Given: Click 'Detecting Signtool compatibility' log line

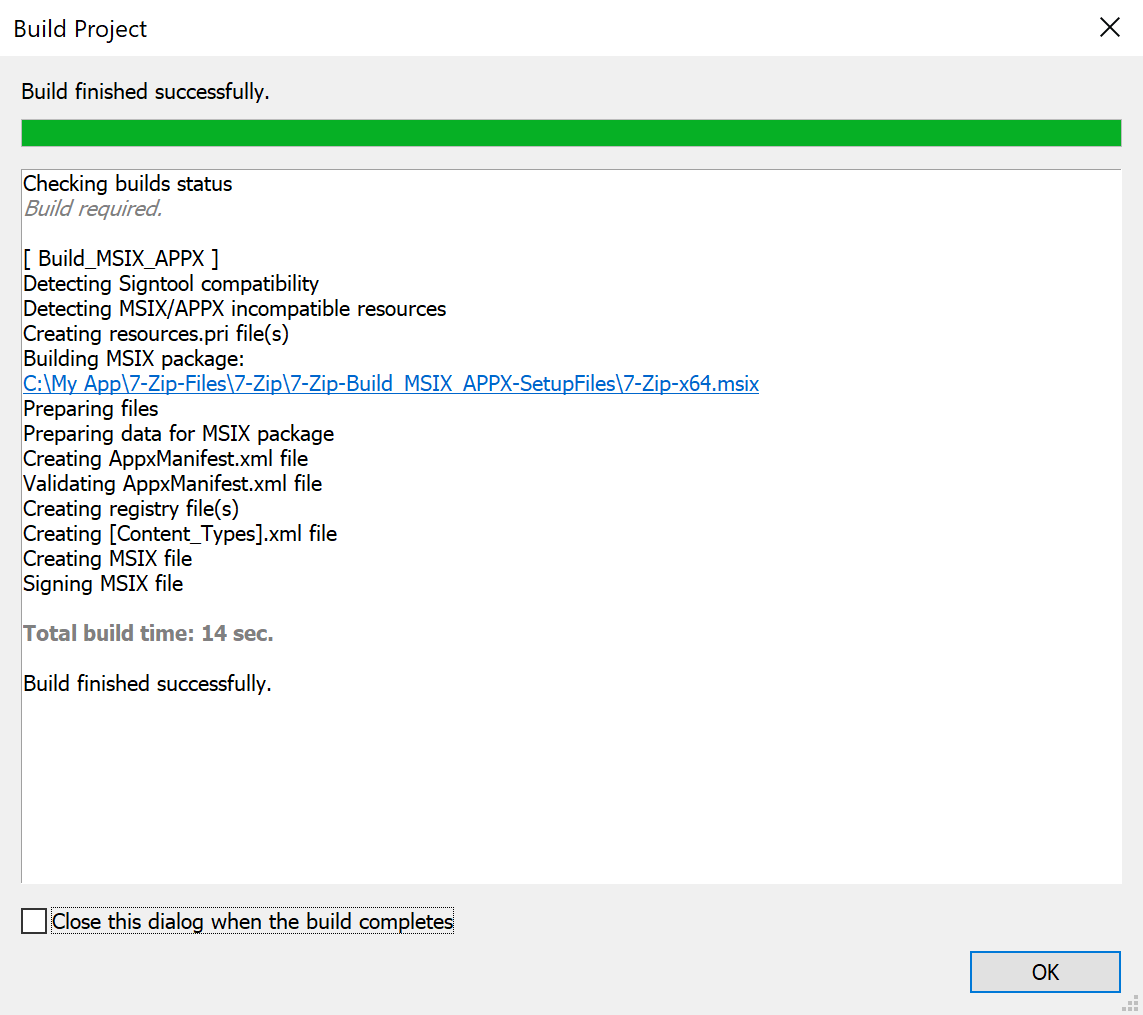Looking at the screenshot, I should (171, 284).
